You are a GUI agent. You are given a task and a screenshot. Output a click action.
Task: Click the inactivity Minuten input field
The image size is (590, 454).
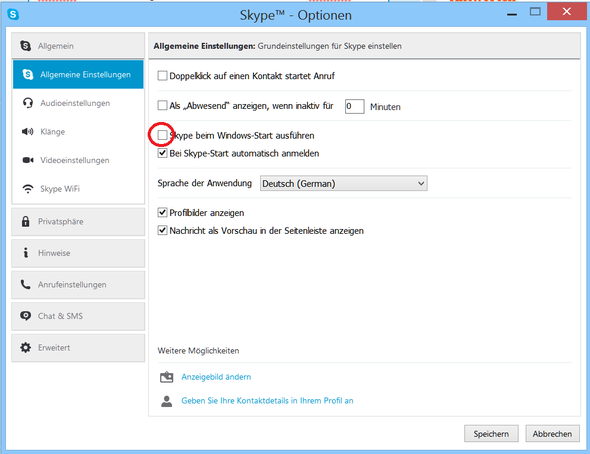click(354, 106)
